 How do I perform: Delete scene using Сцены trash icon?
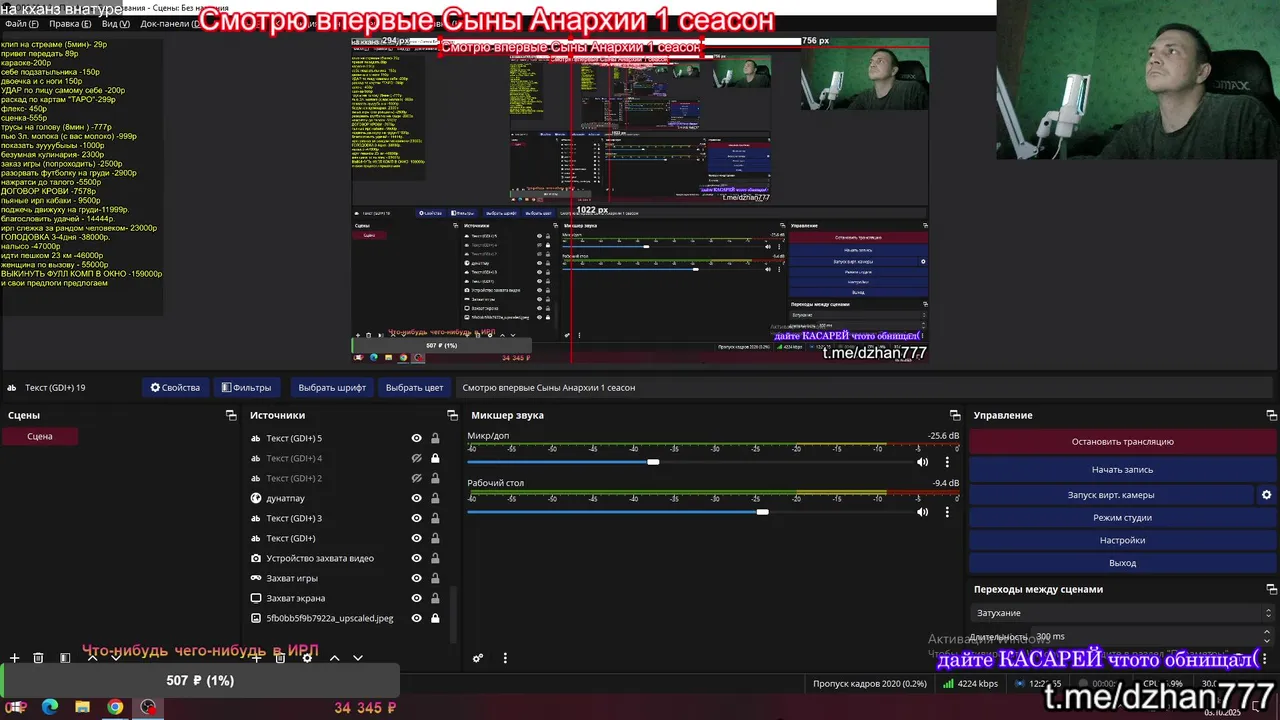[x=38, y=658]
